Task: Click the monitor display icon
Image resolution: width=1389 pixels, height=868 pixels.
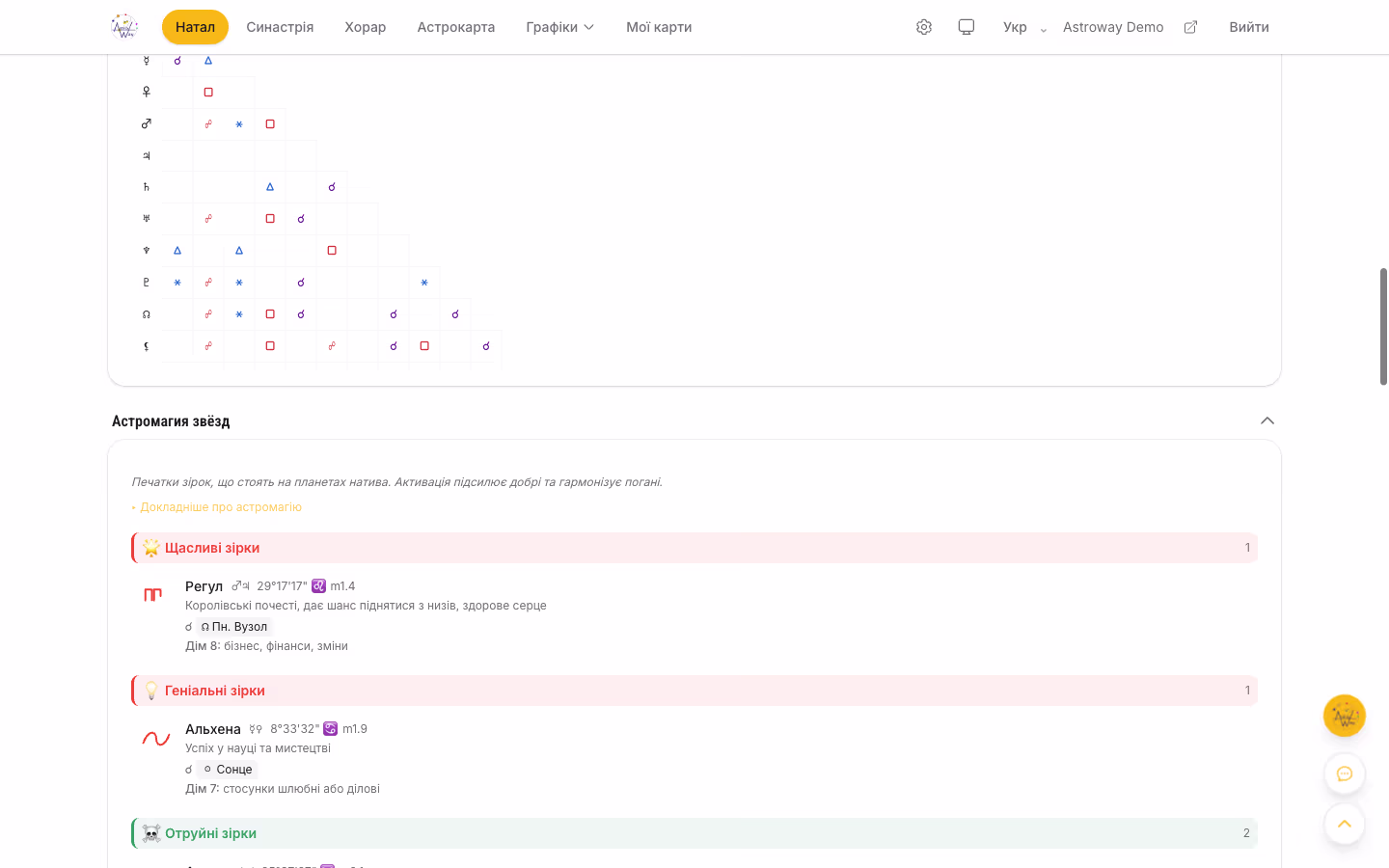Action: click(966, 27)
